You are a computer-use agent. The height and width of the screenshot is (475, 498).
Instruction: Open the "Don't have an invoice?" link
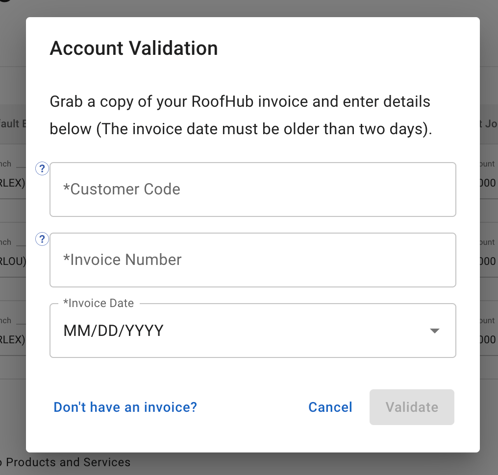pyautogui.click(x=125, y=407)
